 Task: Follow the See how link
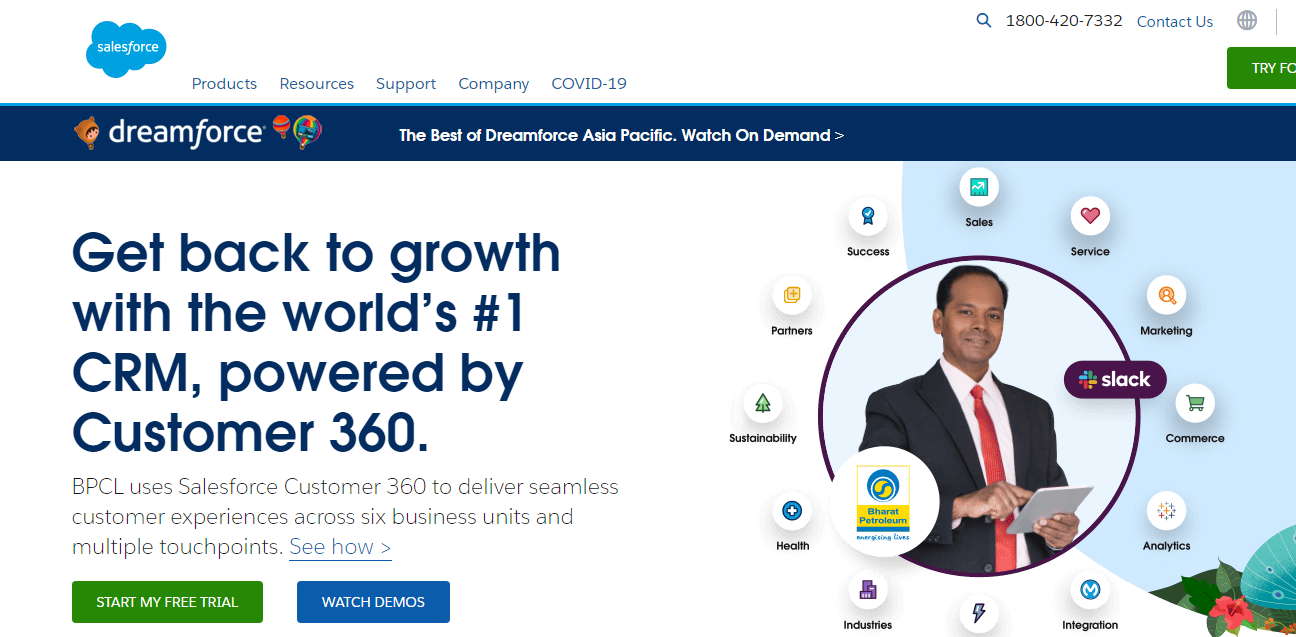pyautogui.click(x=340, y=547)
